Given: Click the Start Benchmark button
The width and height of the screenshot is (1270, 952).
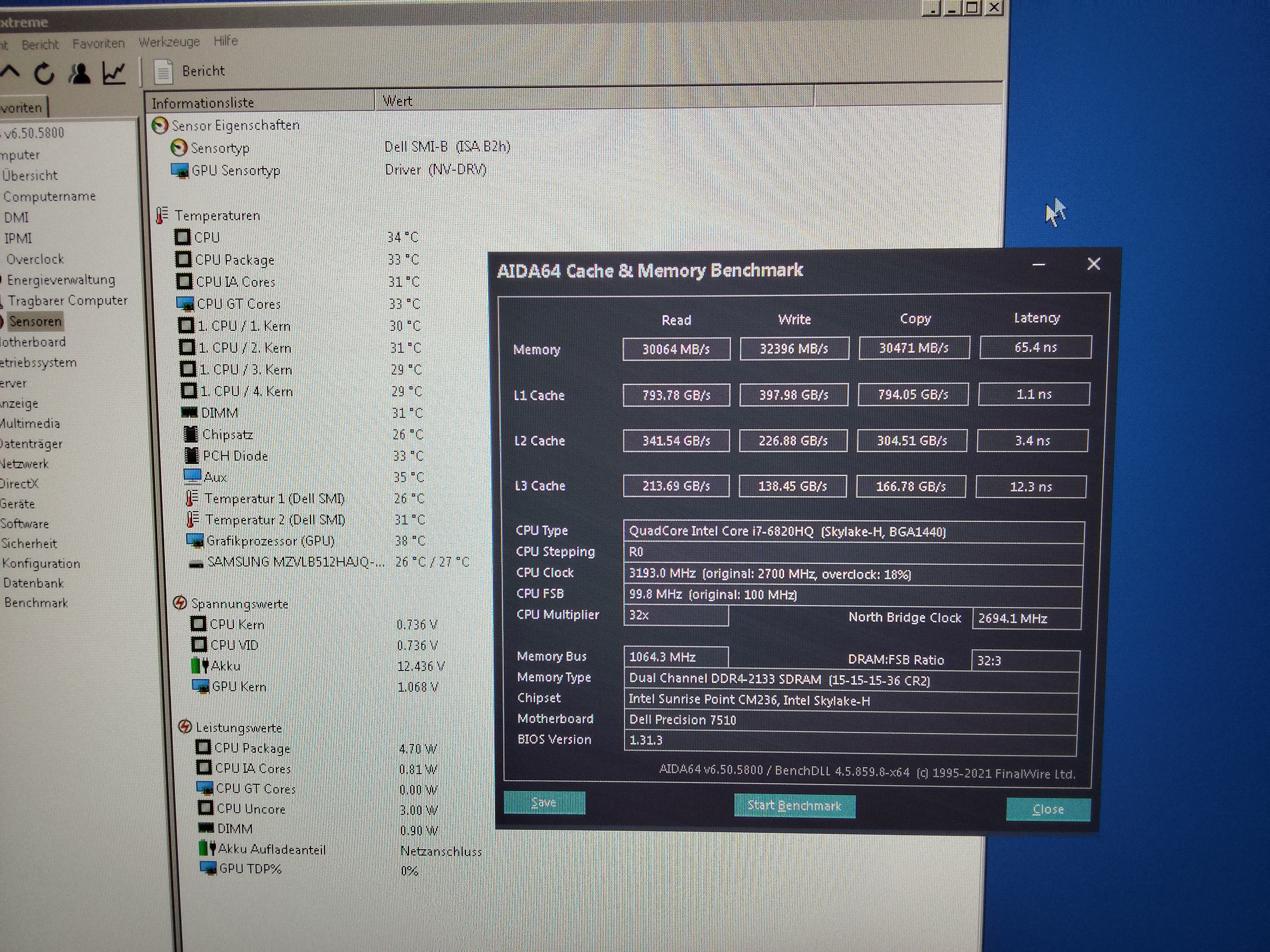Looking at the screenshot, I should [x=795, y=806].
